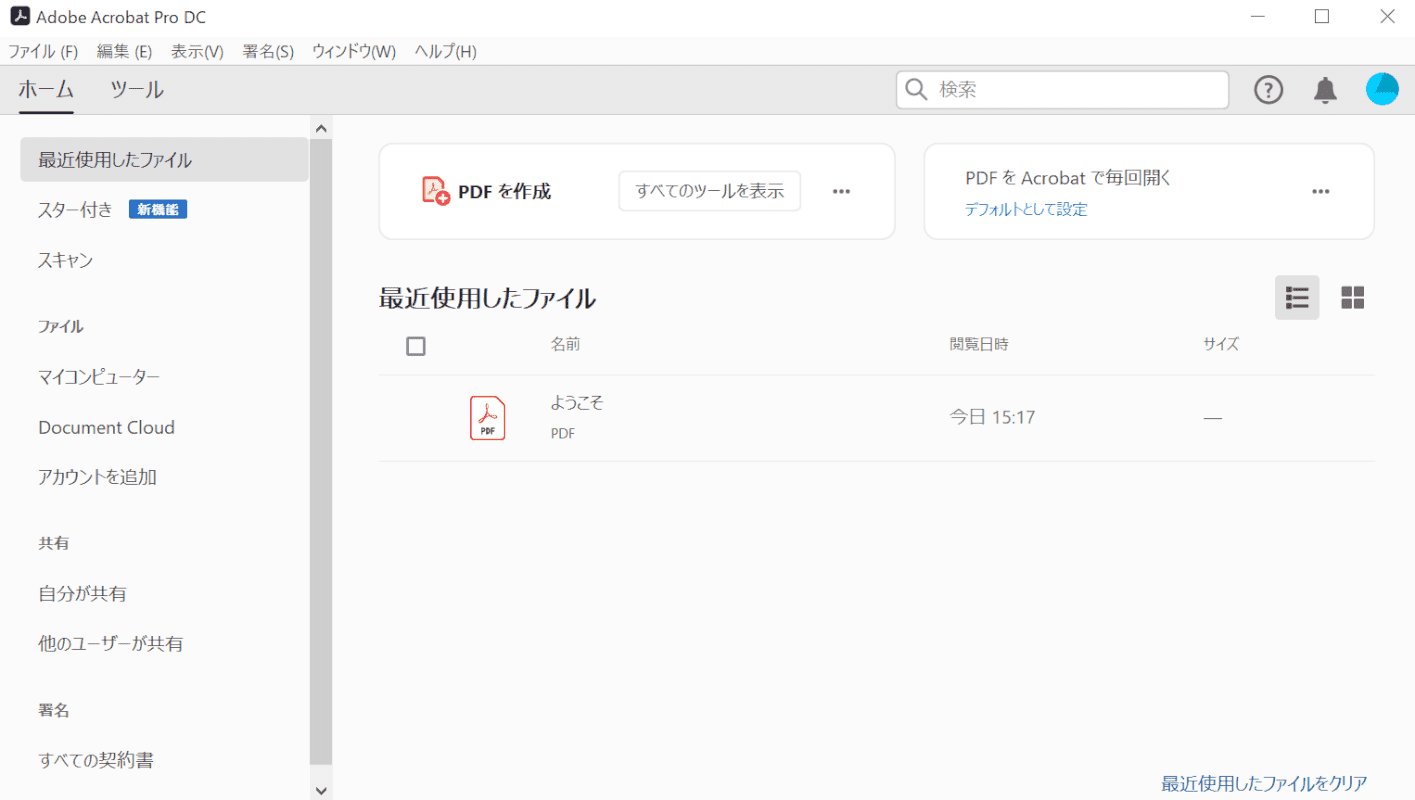1415x800 pixels.
Task: Click アカウントを追加 in the sidebar
Action: click(97, 477)
